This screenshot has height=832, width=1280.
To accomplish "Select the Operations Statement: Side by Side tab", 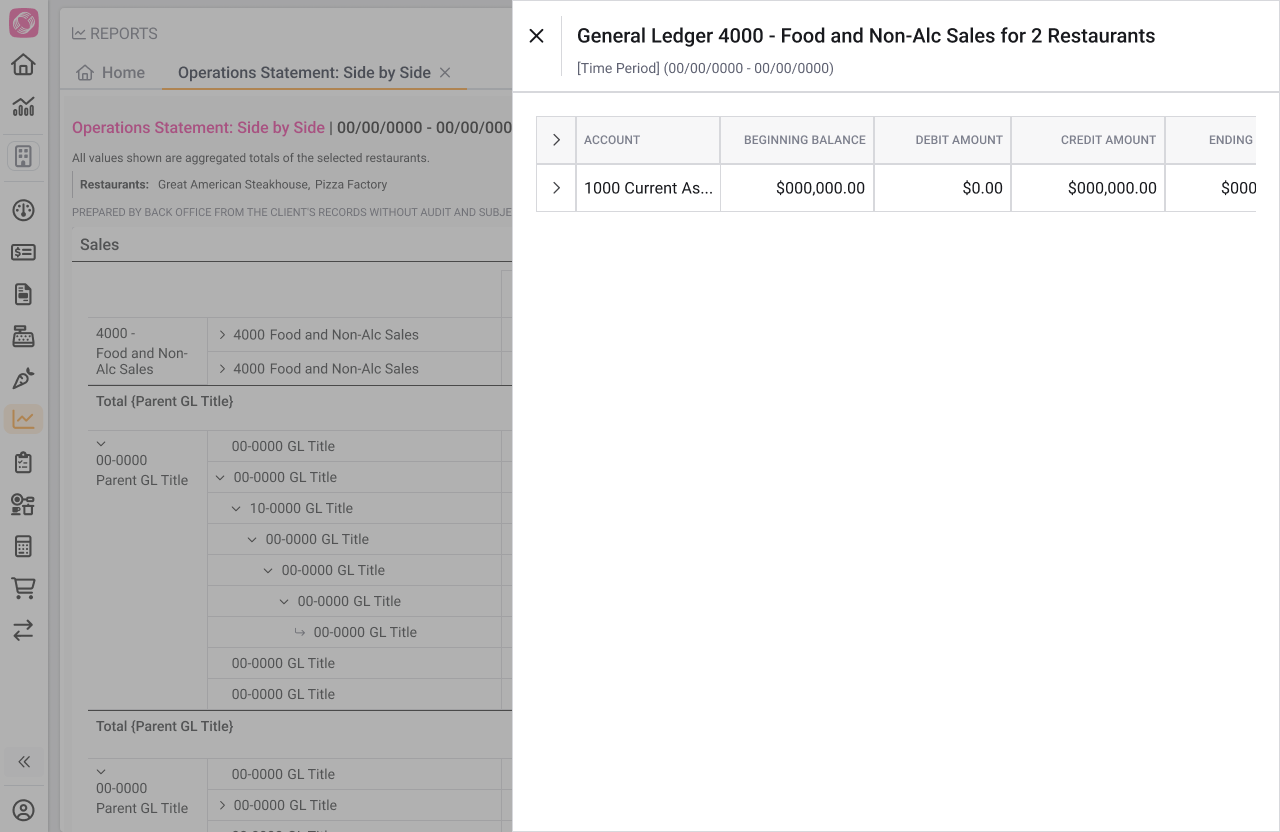I will [304, 72].
